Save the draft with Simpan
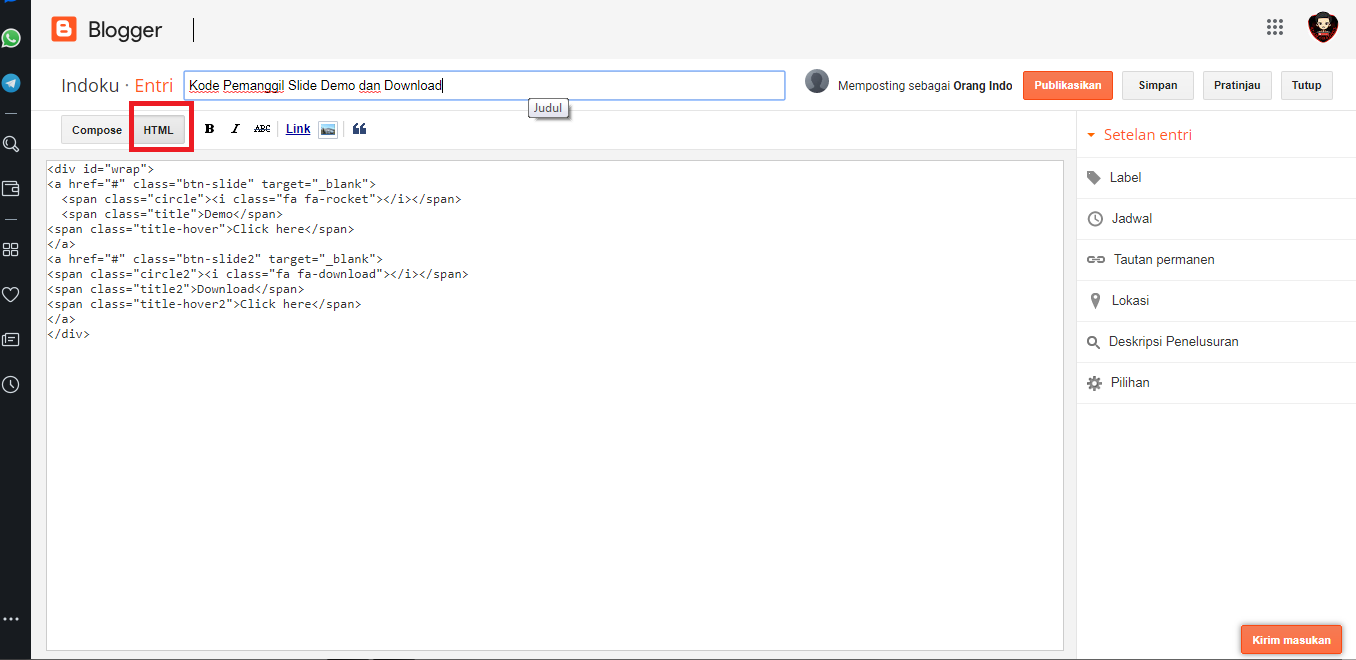Screen dimensions: 1356x660 pyautogui.click(x=1158, y=85)
